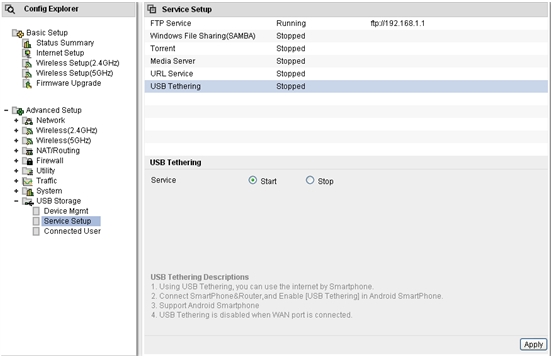Click the Apply button
The image size is (553, 360).
coord(533,344)
